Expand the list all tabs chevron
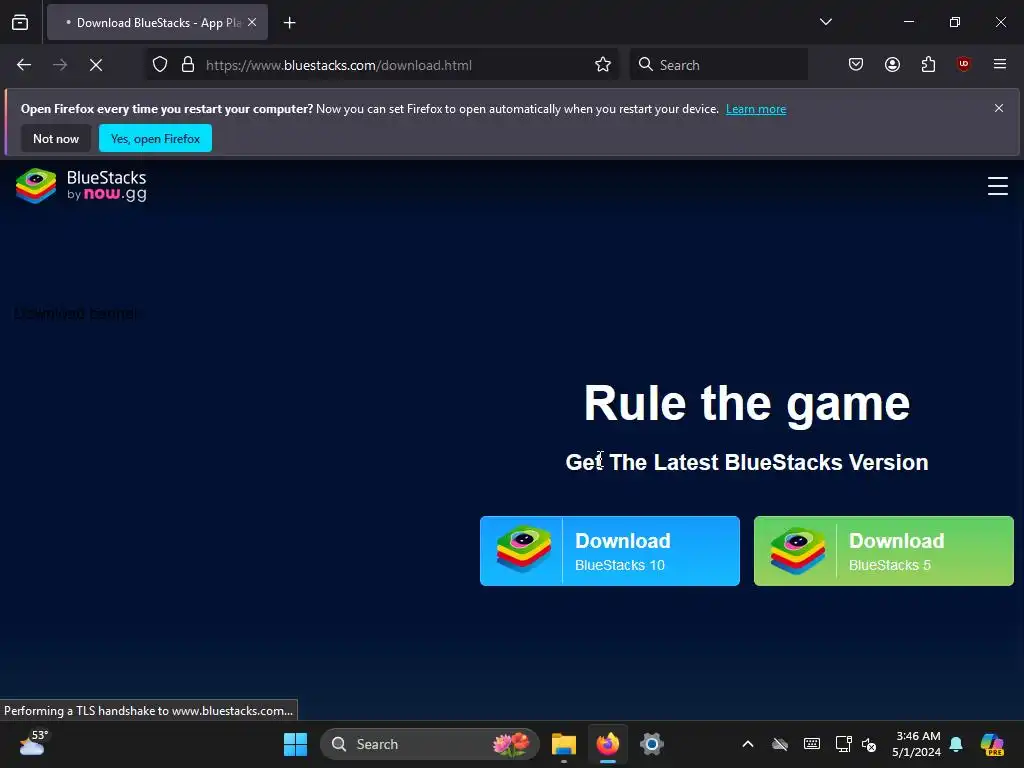This screenshot has width=1024, height=768. pos(825,22)
